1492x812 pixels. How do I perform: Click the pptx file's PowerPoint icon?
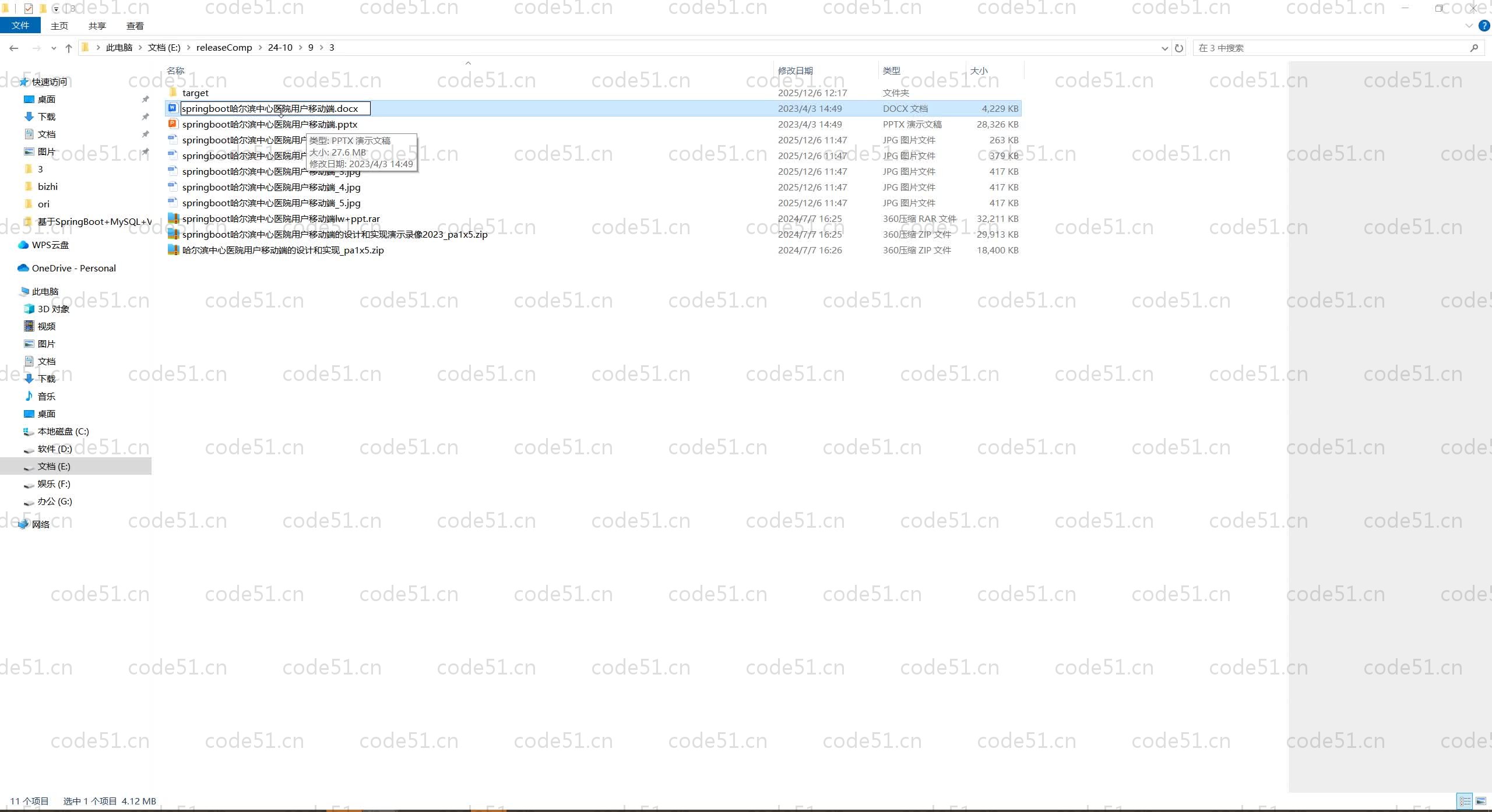click(173, 124)
